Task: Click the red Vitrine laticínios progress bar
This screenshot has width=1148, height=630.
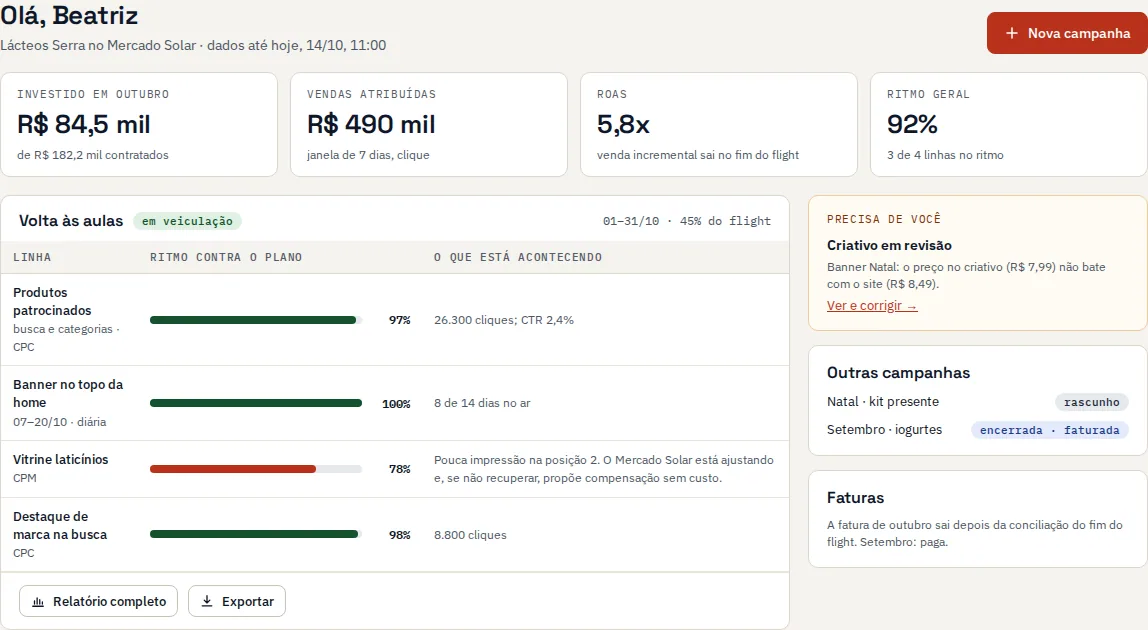Action: (x=256, y=469)
